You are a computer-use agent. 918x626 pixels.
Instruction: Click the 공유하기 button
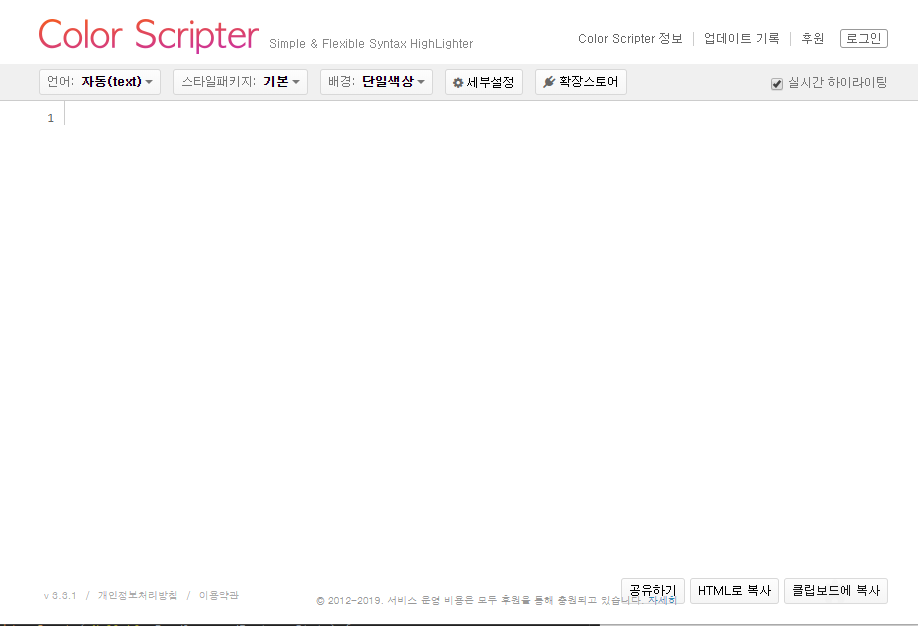653,591
